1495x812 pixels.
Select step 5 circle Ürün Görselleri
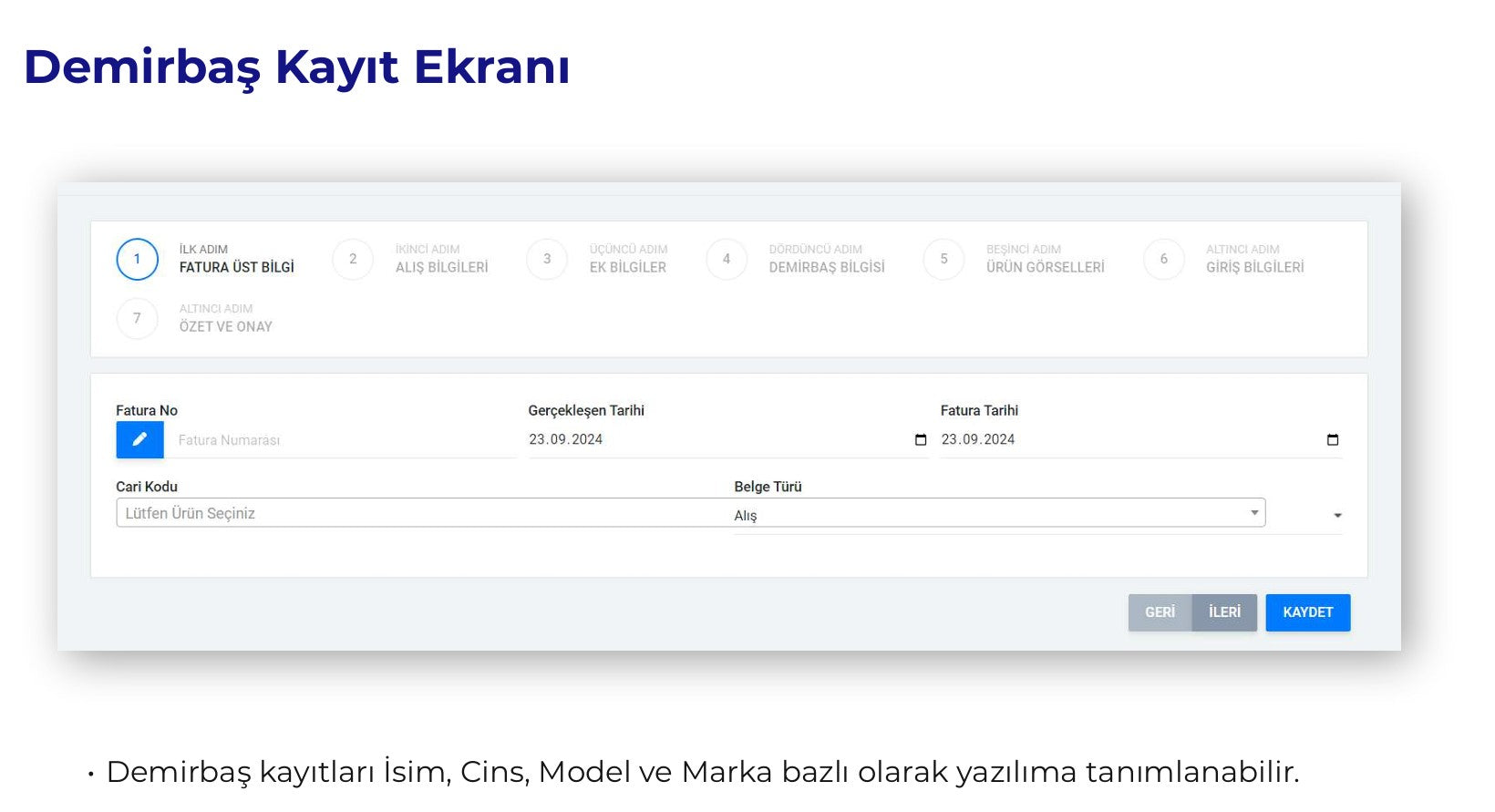943,259
